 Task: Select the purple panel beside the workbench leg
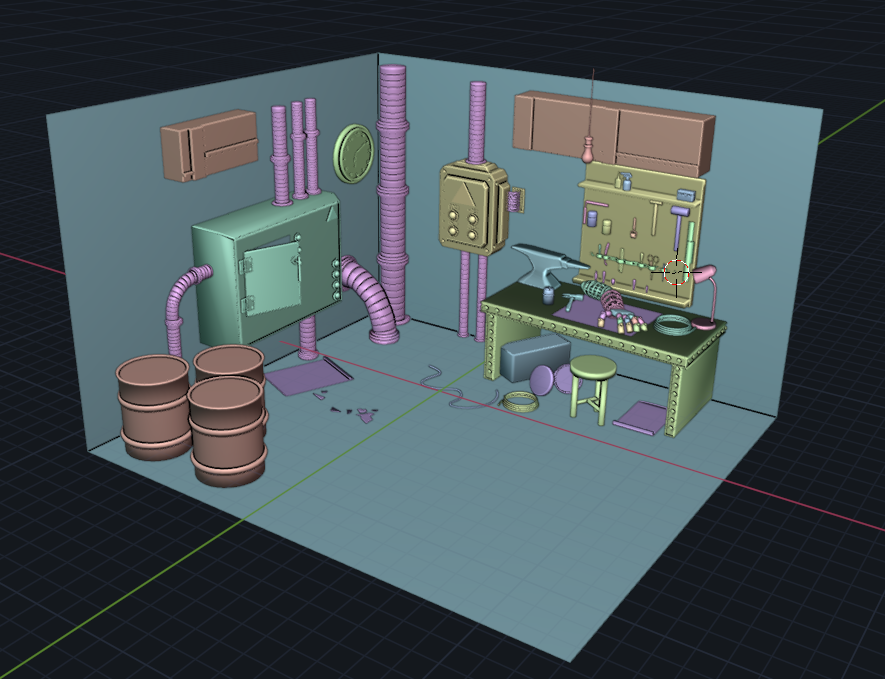641,418
